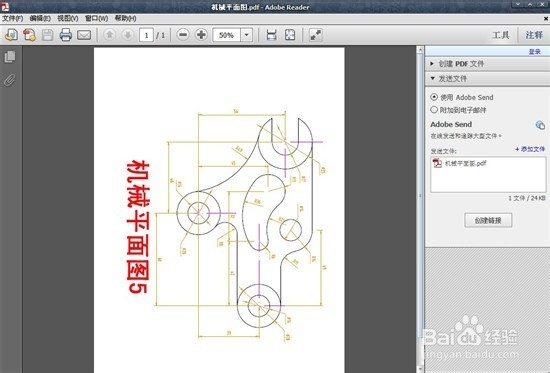
Task: Open the 编辑(E) menu
Action: [40, 18]
